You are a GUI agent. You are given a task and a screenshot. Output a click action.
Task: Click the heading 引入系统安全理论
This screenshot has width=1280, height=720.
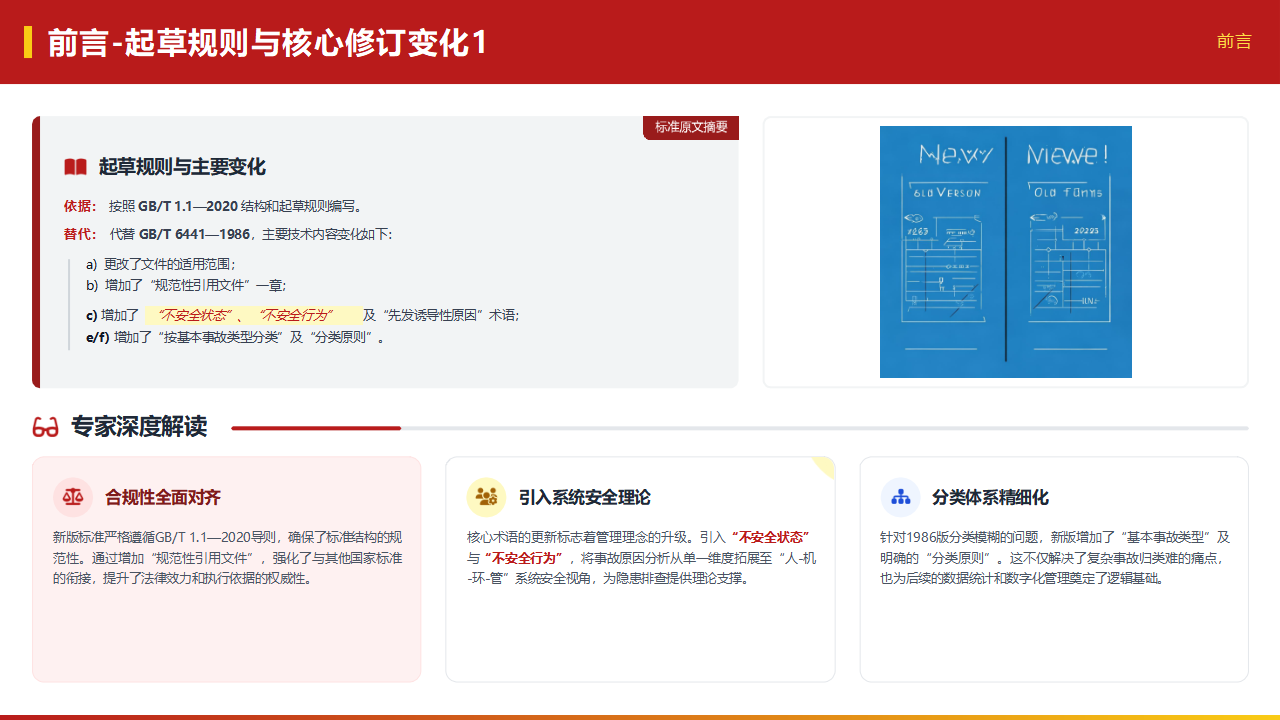click(584, 497)
